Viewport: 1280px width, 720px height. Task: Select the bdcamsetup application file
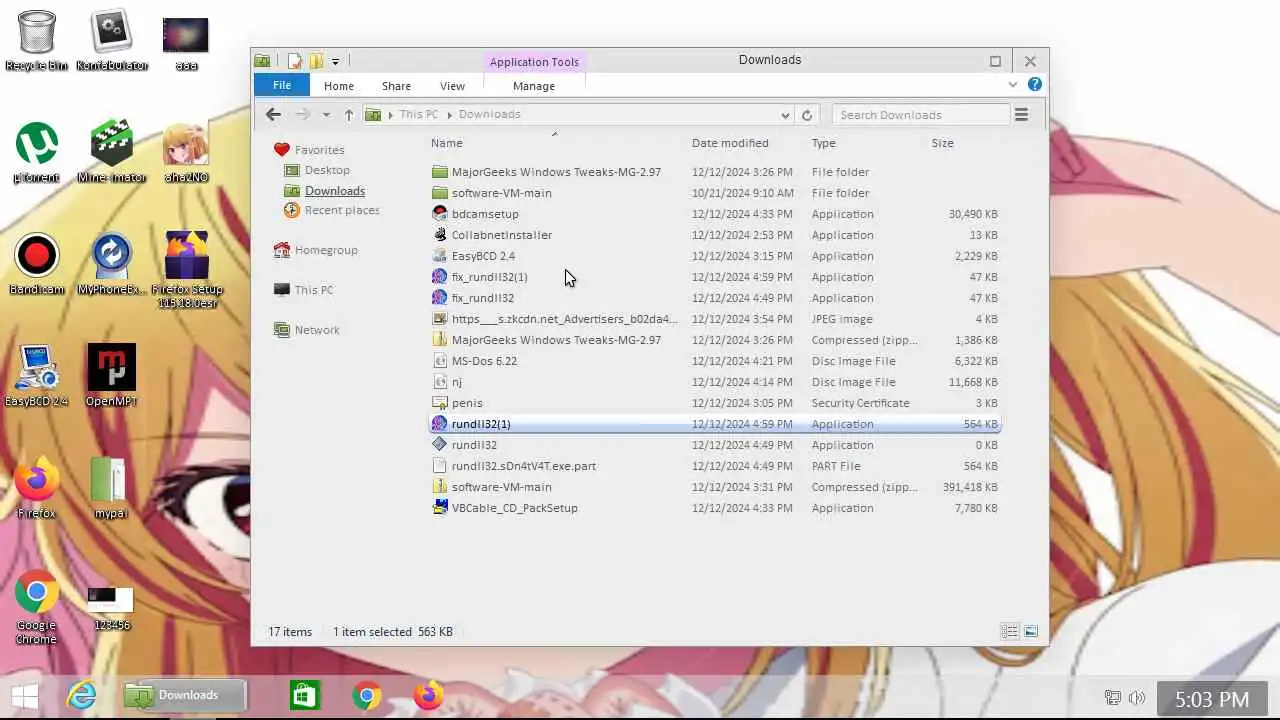point(485,214)
